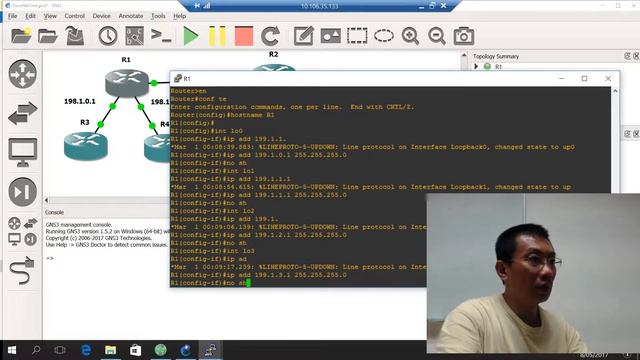The width and height of the screenshot is (640, 360).
Task: Select the Draw ellipse tool
Action: click(x=384, y=36)
